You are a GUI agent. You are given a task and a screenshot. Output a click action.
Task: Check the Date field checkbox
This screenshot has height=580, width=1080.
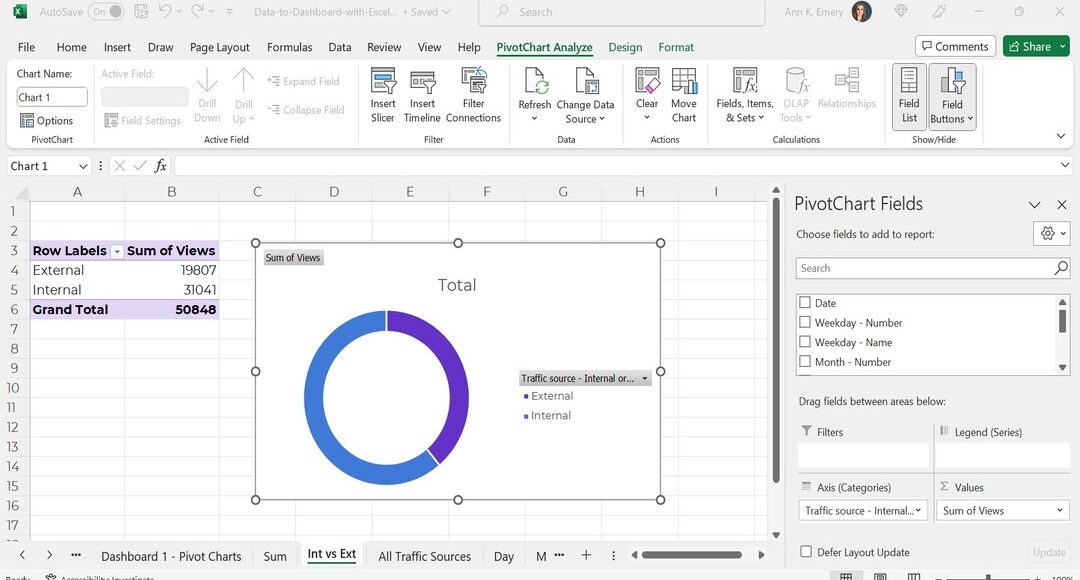coord(805,303)
